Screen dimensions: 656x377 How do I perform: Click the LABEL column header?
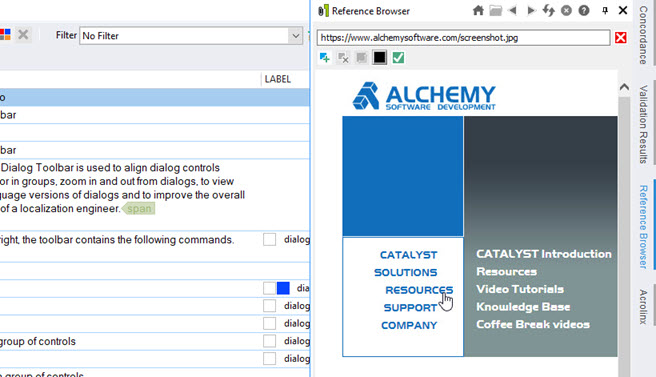tap(278, 79)
